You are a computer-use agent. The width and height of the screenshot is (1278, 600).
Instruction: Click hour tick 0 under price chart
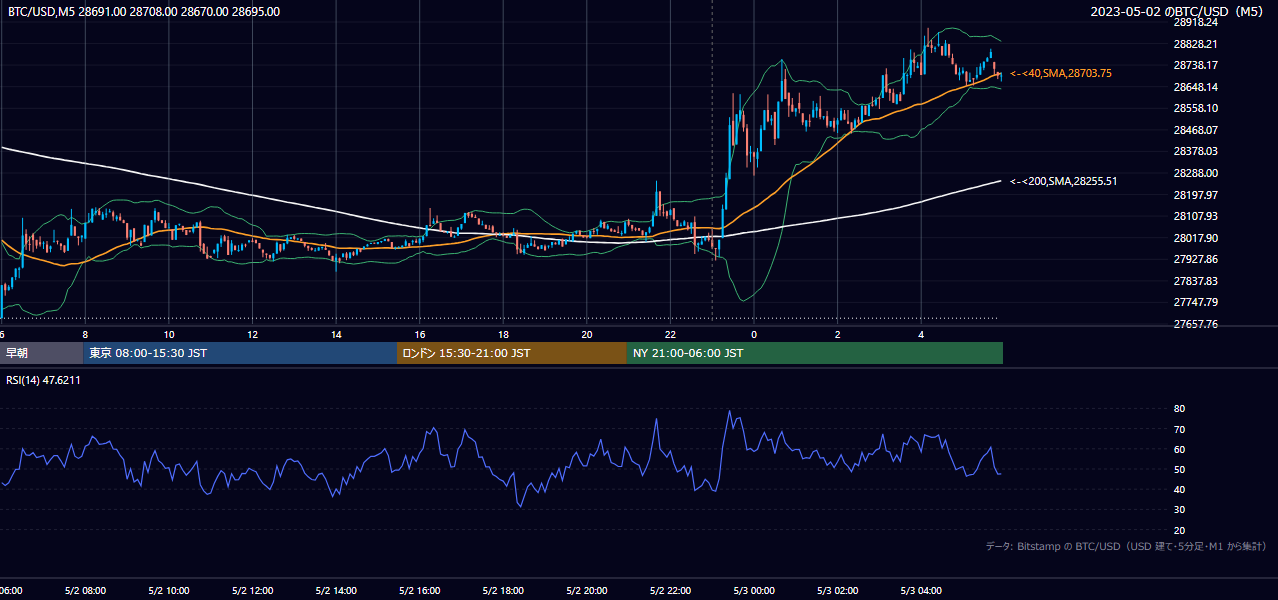754,334
